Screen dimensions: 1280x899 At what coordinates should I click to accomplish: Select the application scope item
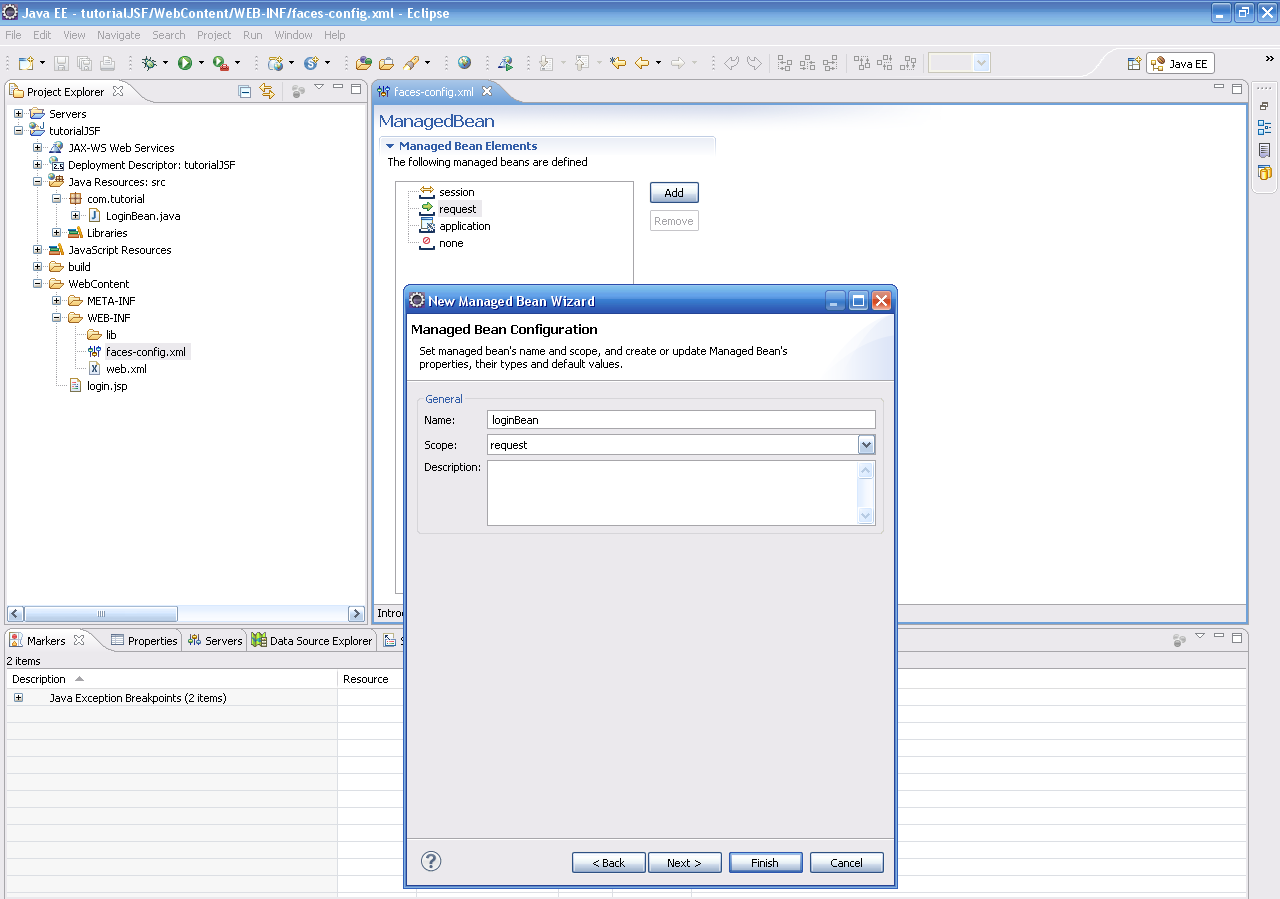coord(464,226)
